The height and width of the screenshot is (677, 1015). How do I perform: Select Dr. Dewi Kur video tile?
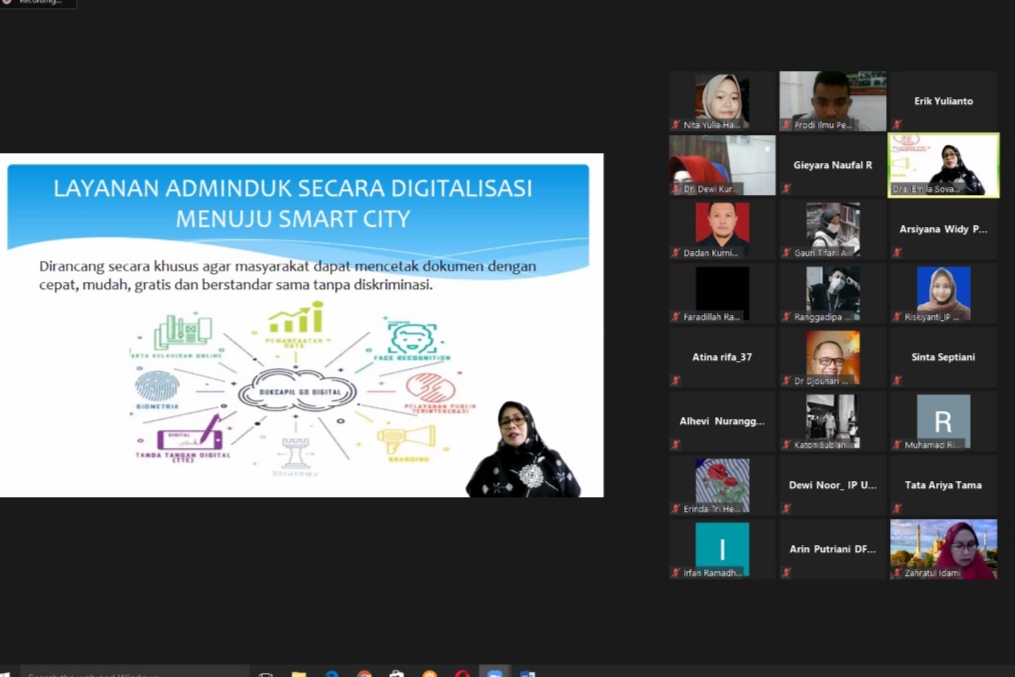722,165
